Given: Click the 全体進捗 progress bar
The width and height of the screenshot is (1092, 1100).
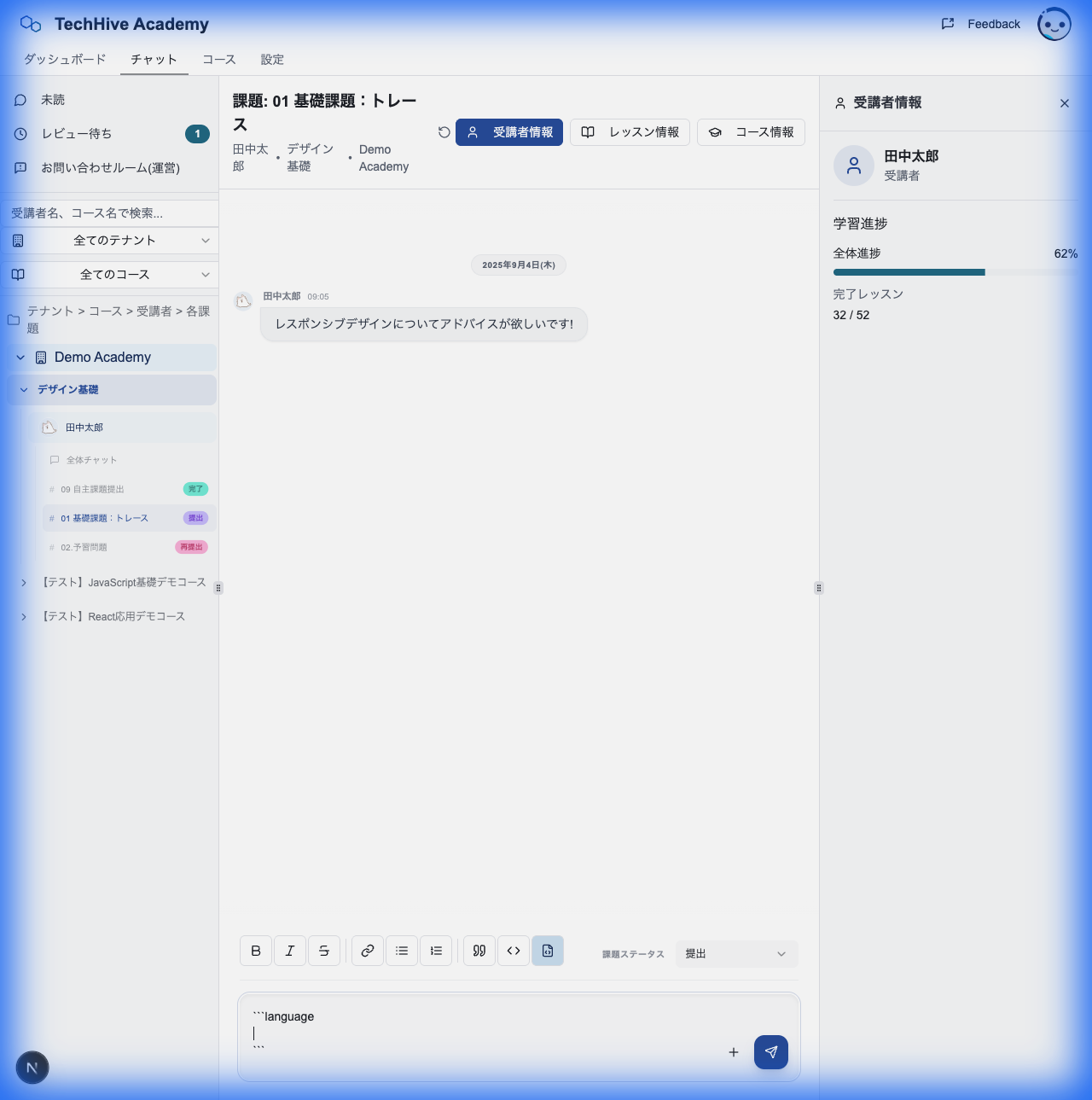Looking at the screenshot, I should pos(955,272).
